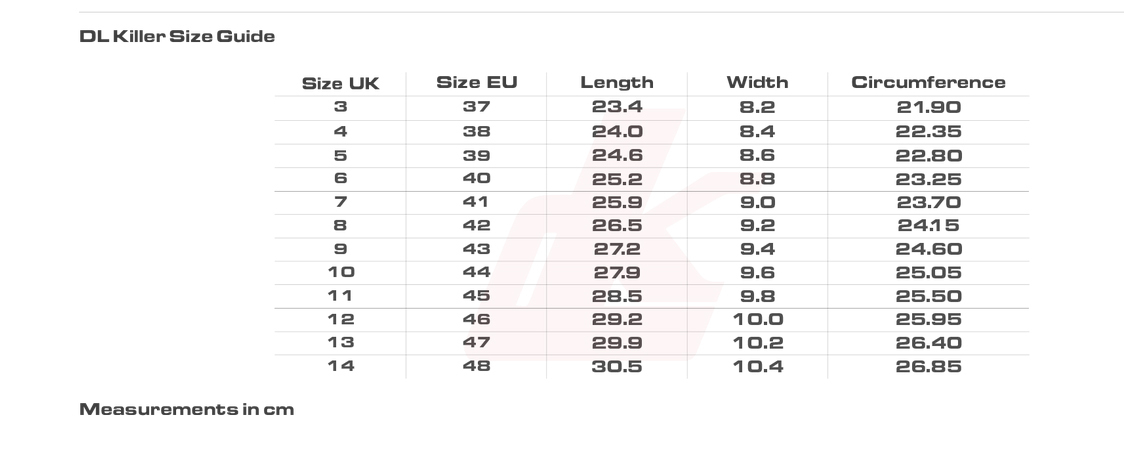Viewport: 1124px width, 452px height.
Task: Select the circumference value 26.85
Action: 928,367
